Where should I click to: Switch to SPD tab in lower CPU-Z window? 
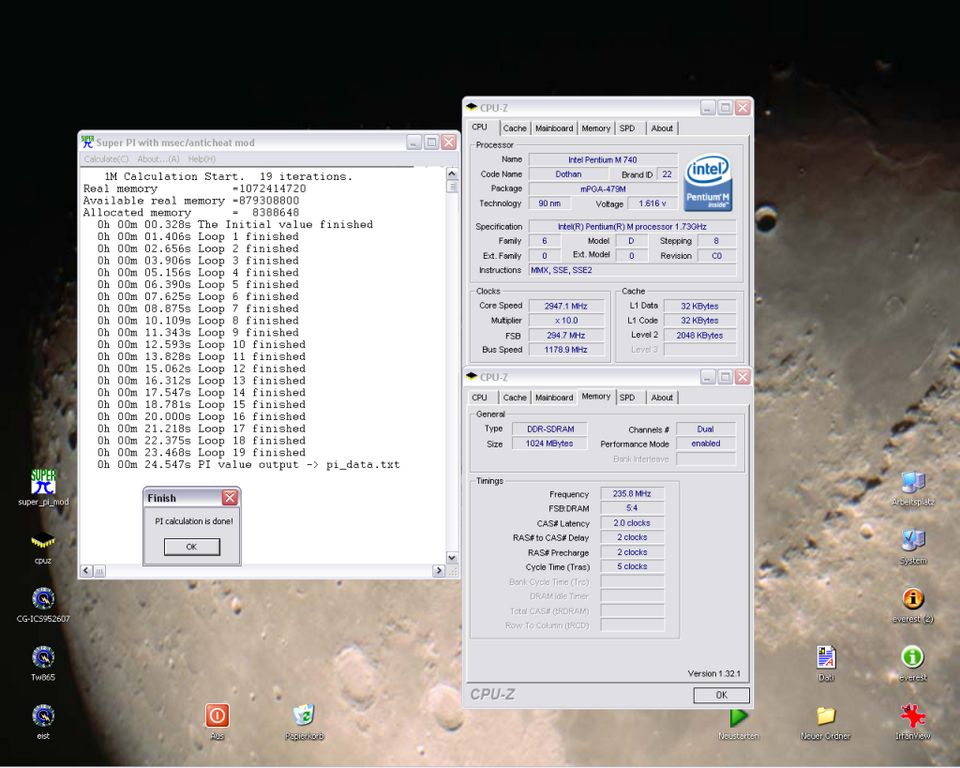(x=627, y=397)
